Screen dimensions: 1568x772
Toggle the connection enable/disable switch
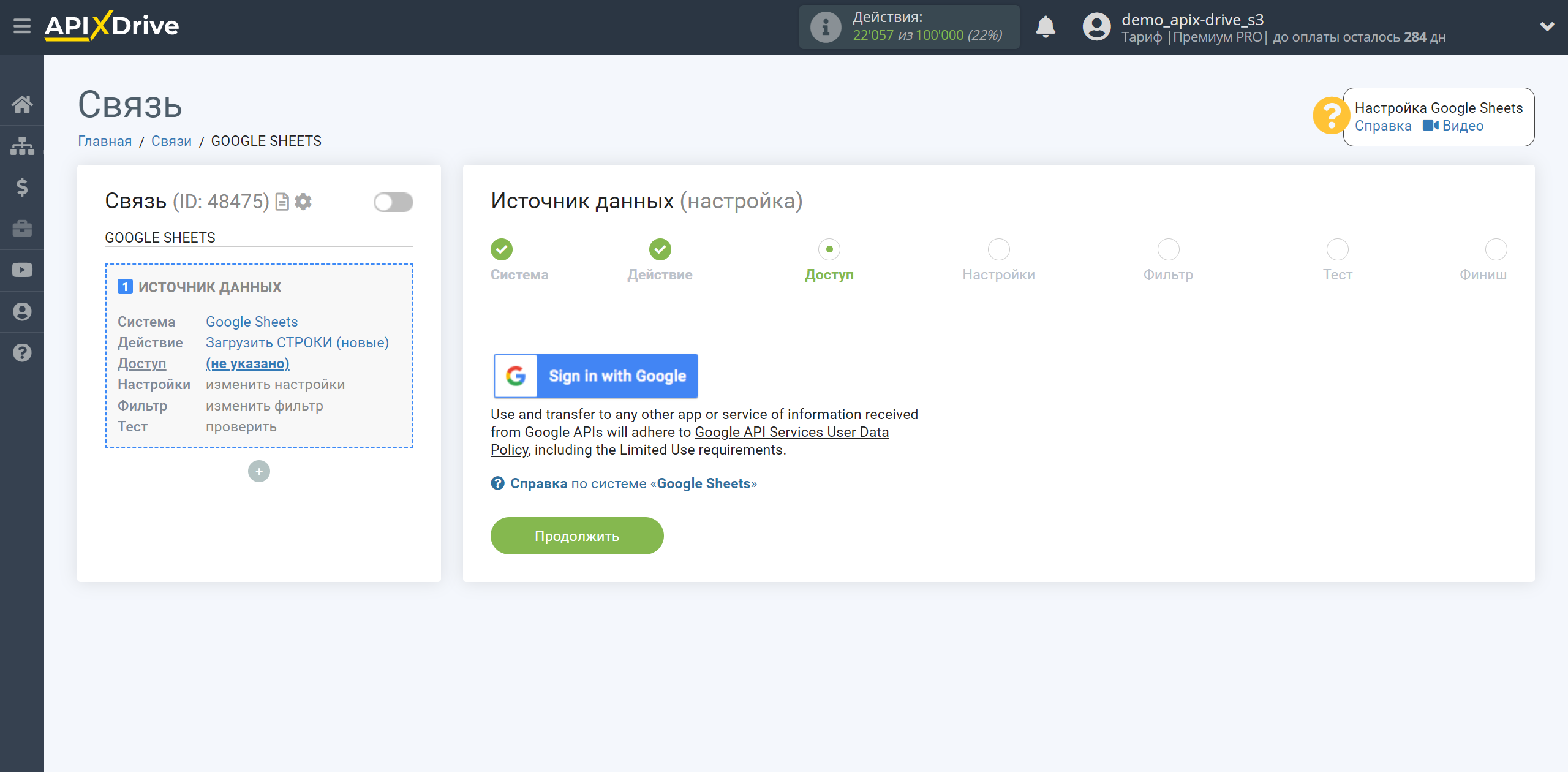coord(392,202)
